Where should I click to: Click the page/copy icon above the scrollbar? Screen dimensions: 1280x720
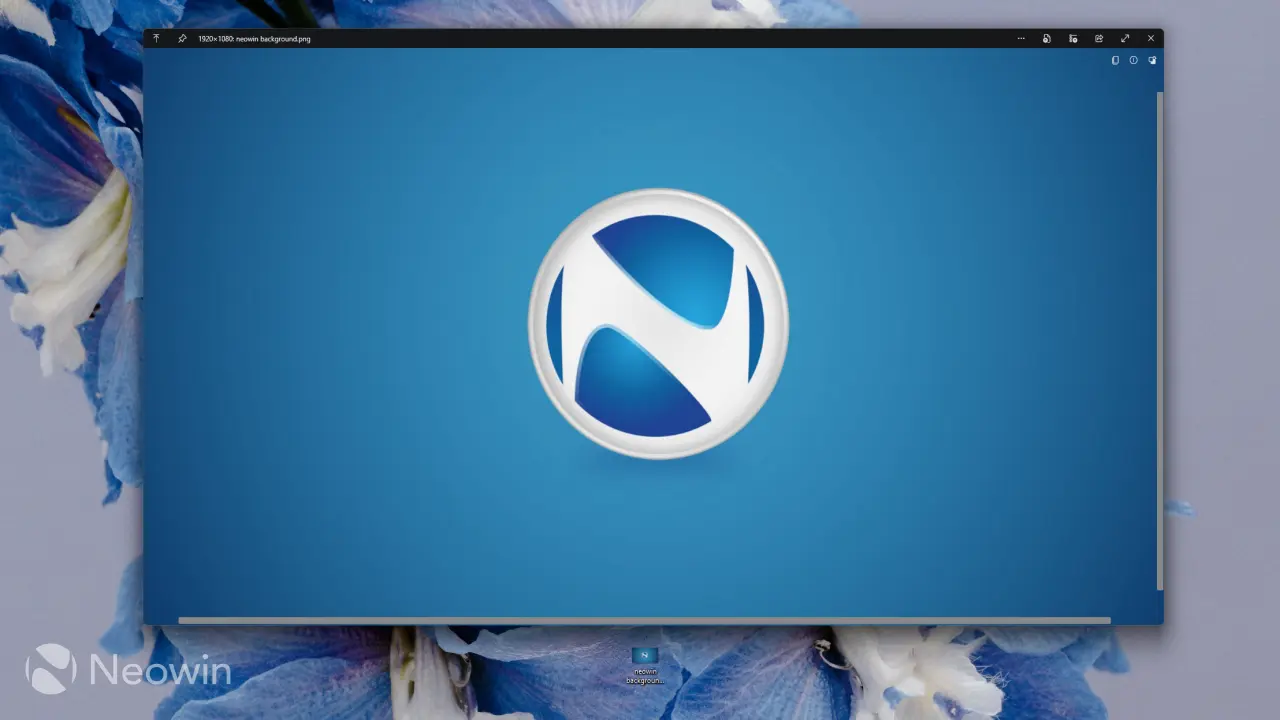point(1115,60)
